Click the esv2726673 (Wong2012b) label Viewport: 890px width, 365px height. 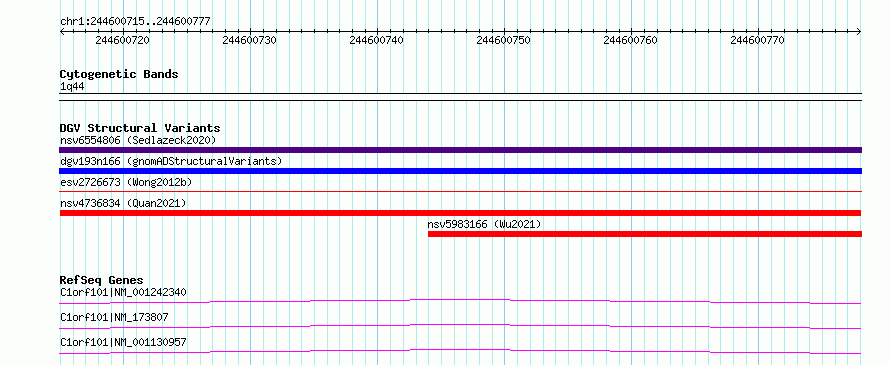coord(126,182)
